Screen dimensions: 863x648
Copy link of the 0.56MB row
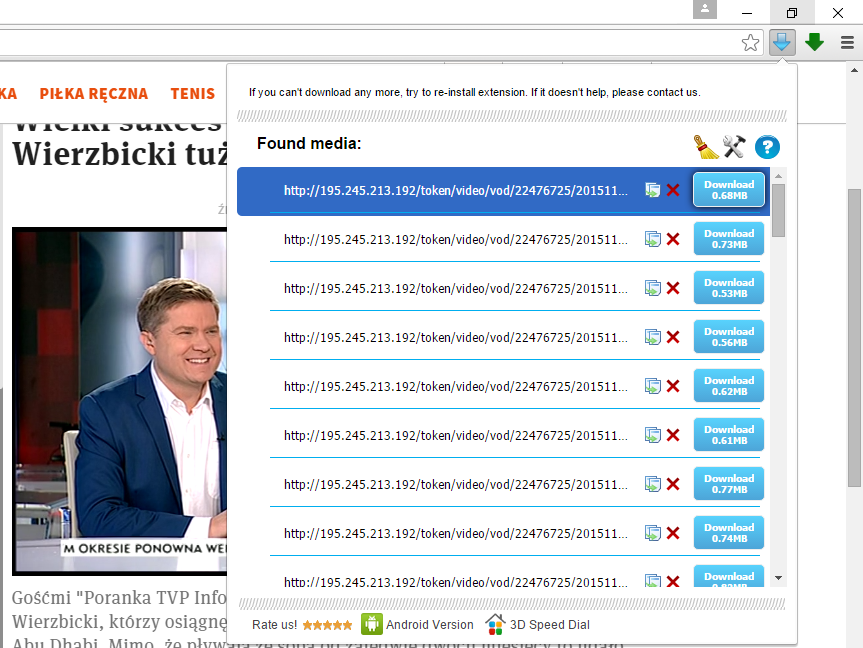[x=653, y=337]
